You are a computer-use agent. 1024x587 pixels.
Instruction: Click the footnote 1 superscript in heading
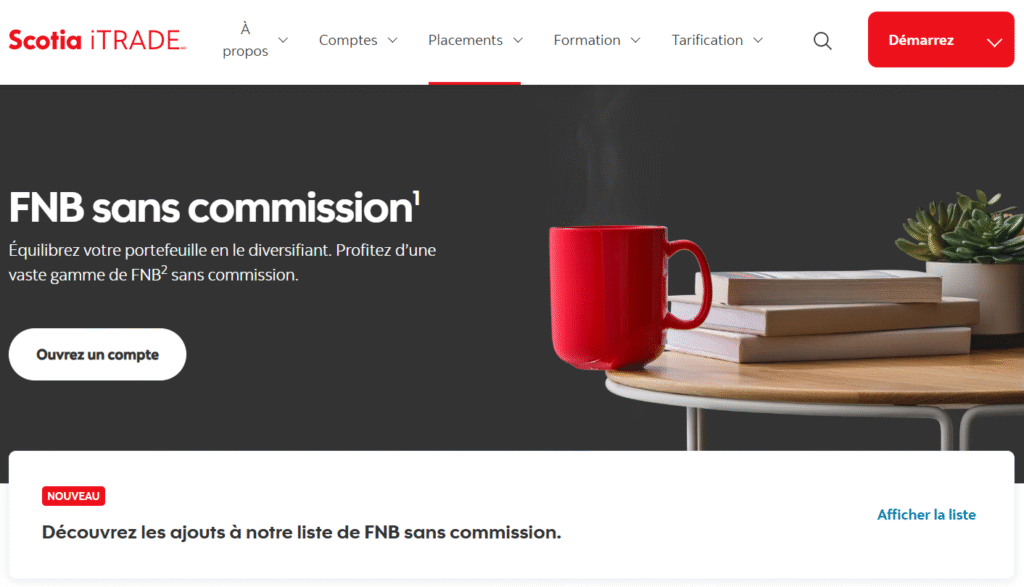tap(416, 198)
